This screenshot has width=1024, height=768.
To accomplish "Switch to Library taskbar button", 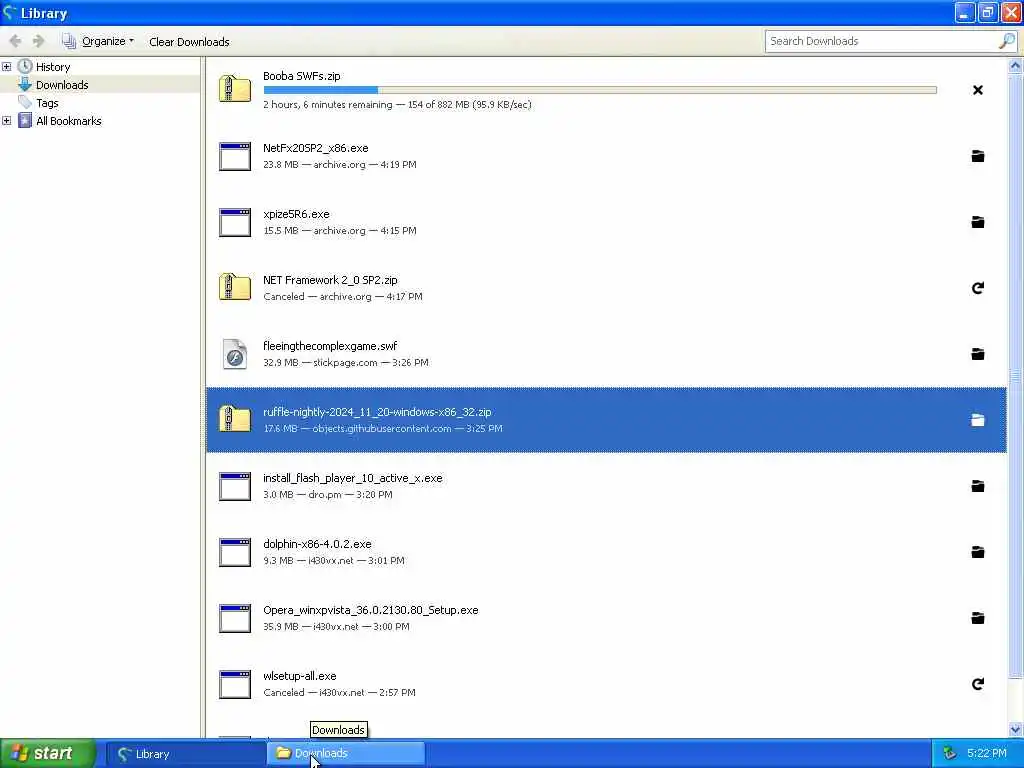I will click(x=185, y=754).
